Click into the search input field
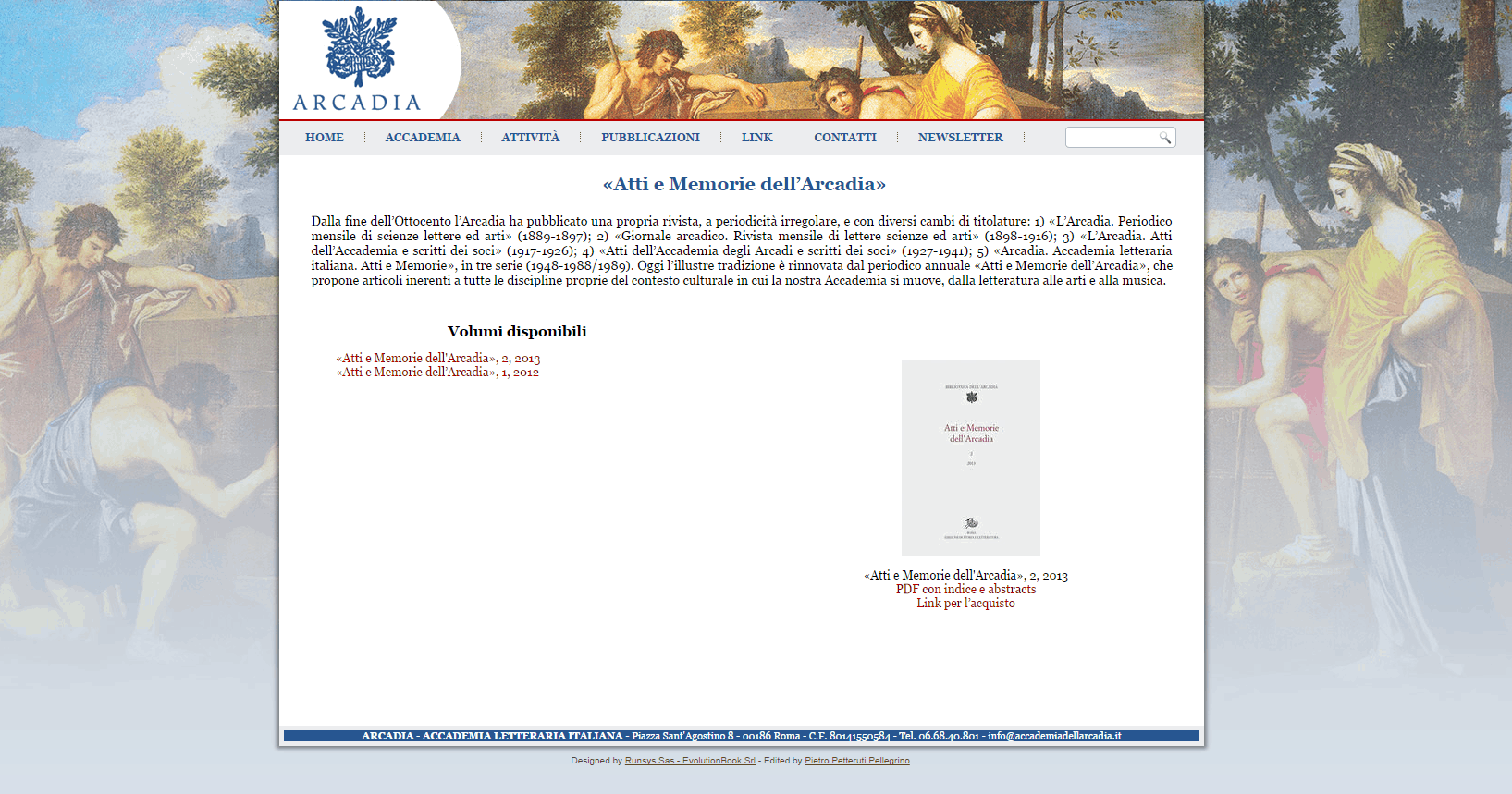1512x794 pixels. [x=1112, y=138]
